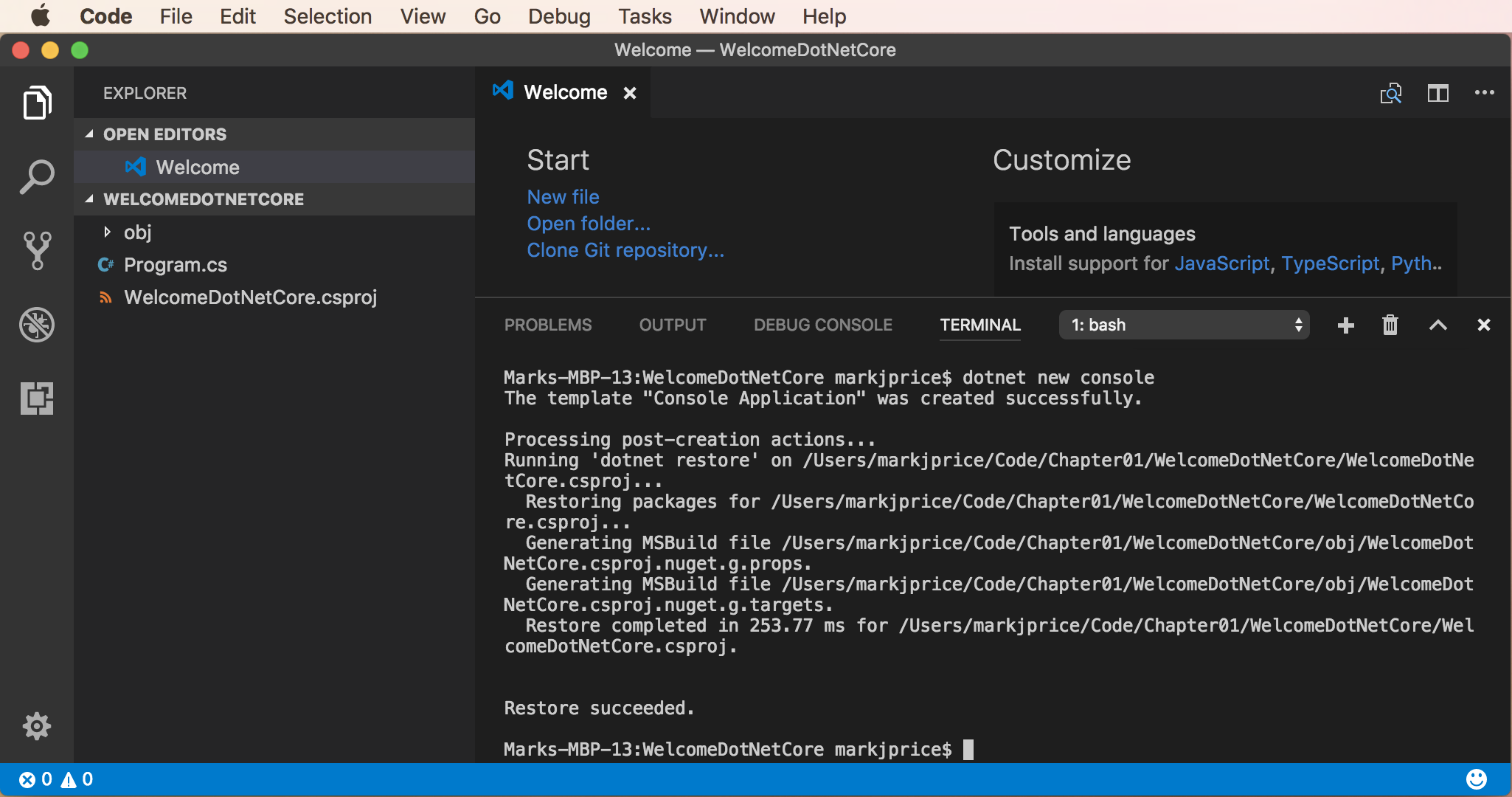
Task: Click the csproj file's orange icon
Action: click(106, 297)
